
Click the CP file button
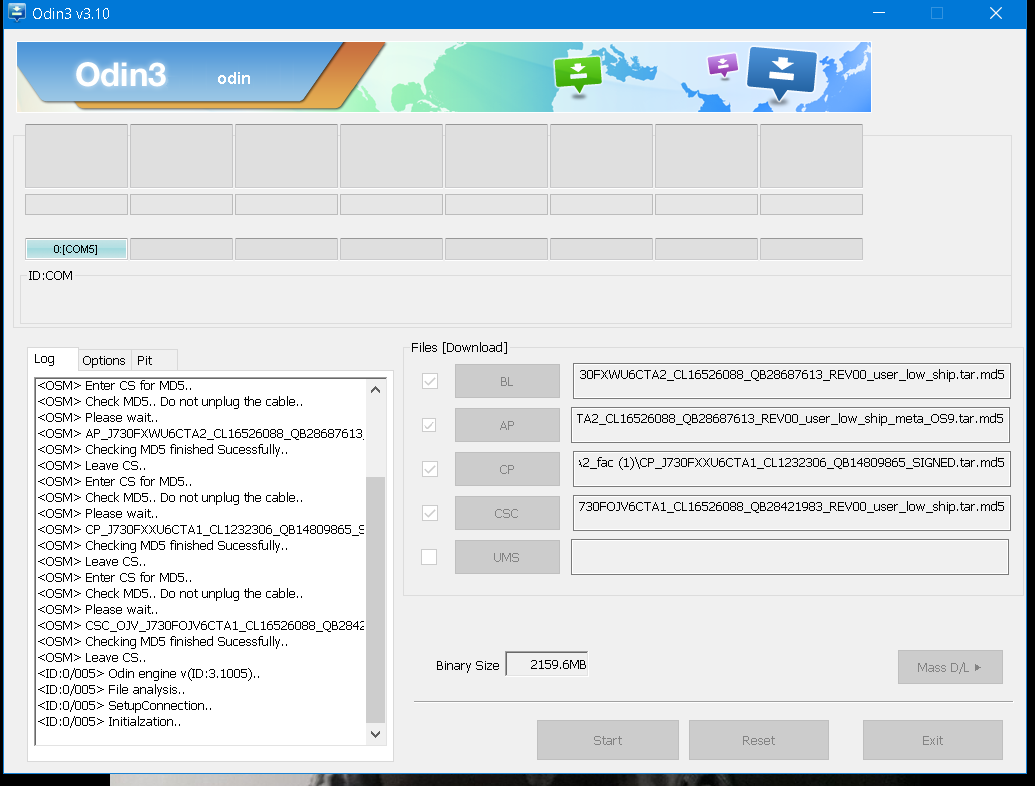pos(507,469)
